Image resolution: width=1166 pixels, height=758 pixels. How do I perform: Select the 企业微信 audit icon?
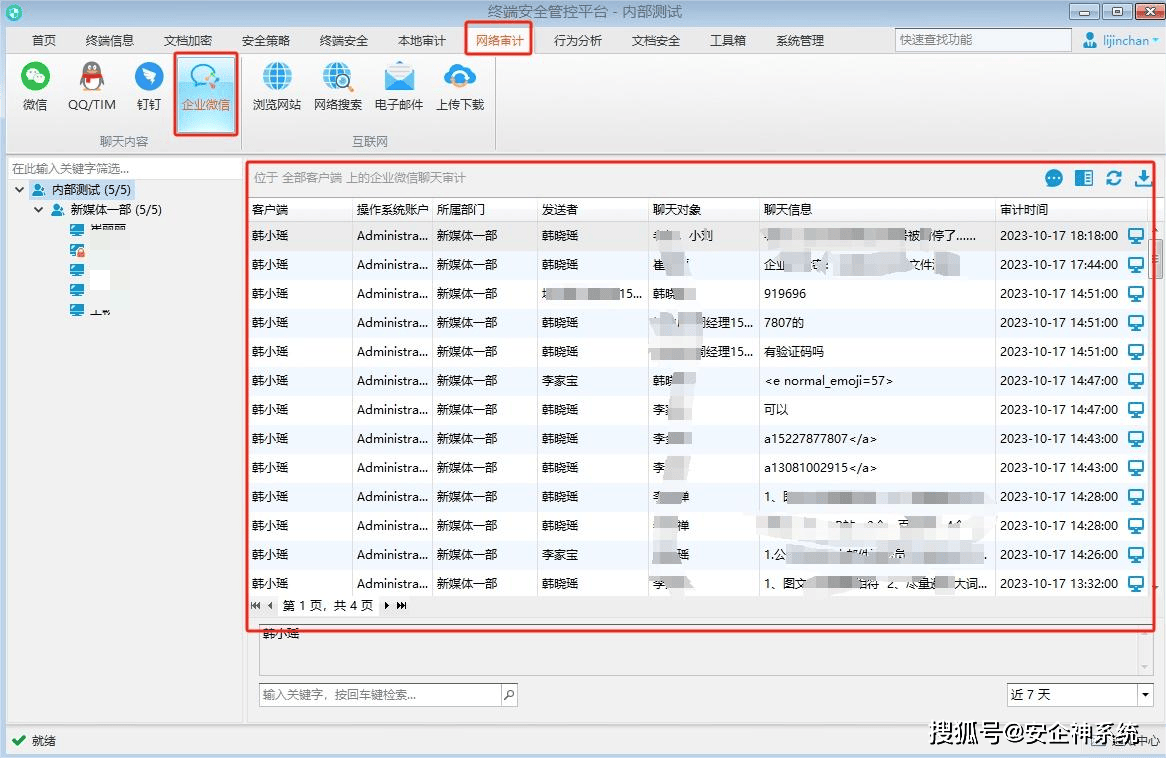click(x=206, y=93)
